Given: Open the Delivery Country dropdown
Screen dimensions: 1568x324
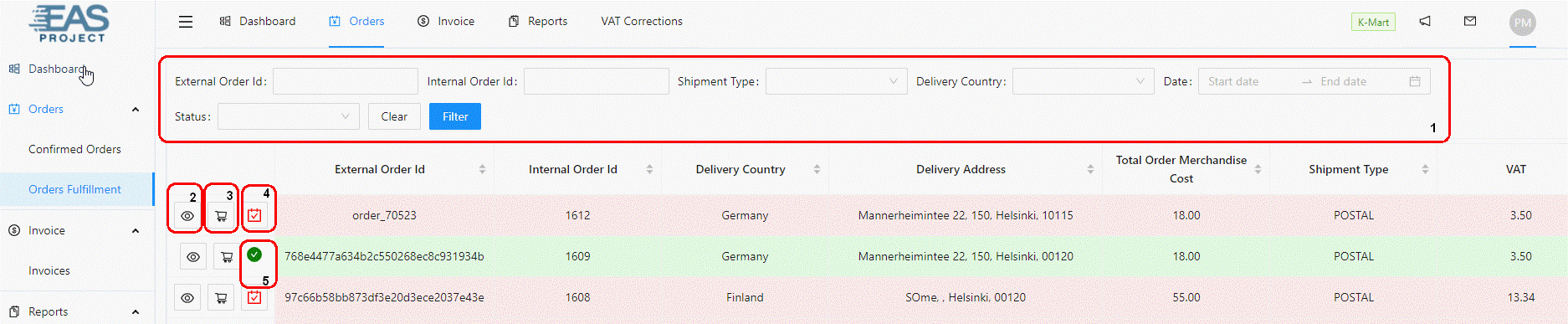Looking at the screenshot, I should point(1083,81).
